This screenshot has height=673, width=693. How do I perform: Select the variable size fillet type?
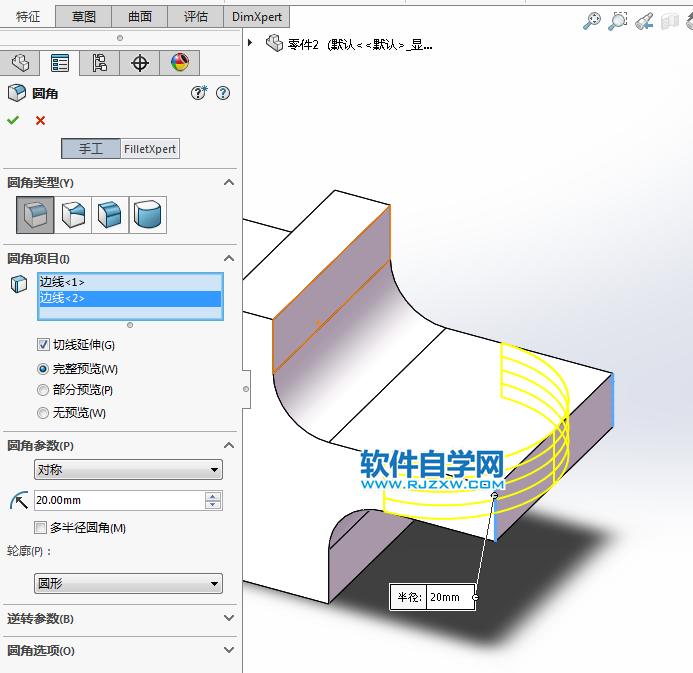pos(73,215)
